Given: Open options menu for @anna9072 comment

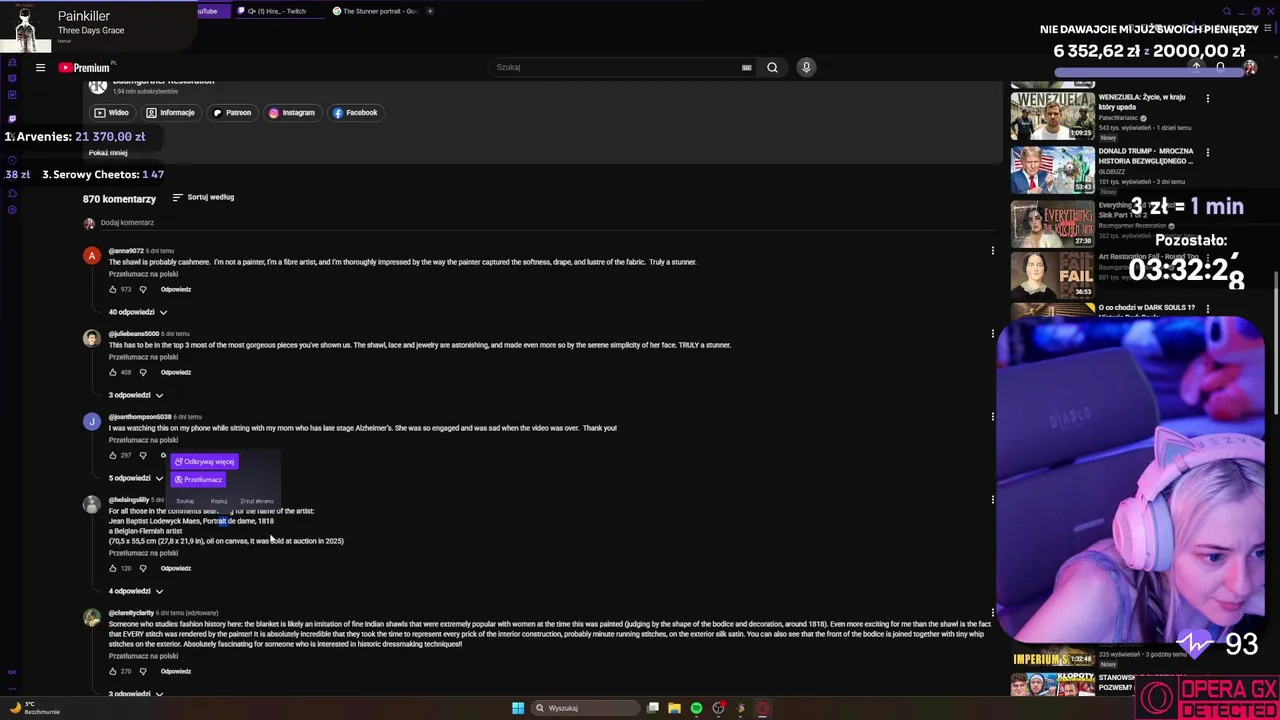Looking at the screenshot, I should [992, 251].
